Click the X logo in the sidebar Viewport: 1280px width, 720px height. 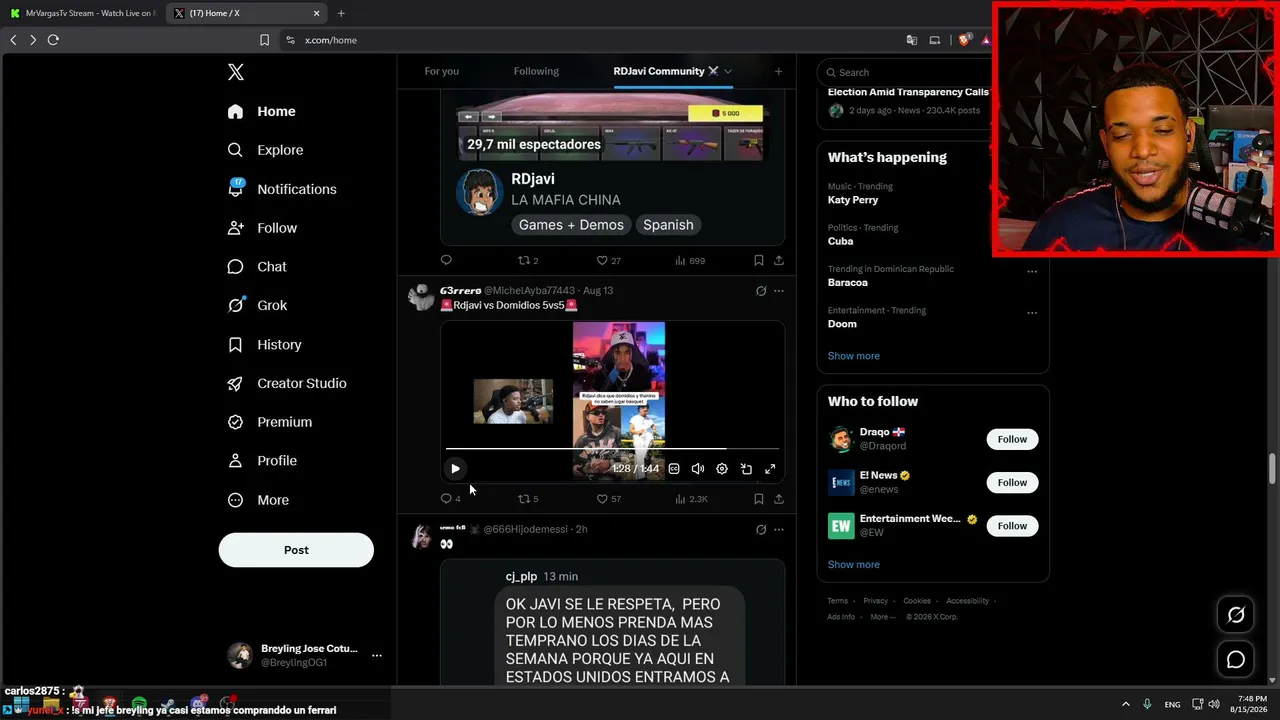click(x=236, y=72)
